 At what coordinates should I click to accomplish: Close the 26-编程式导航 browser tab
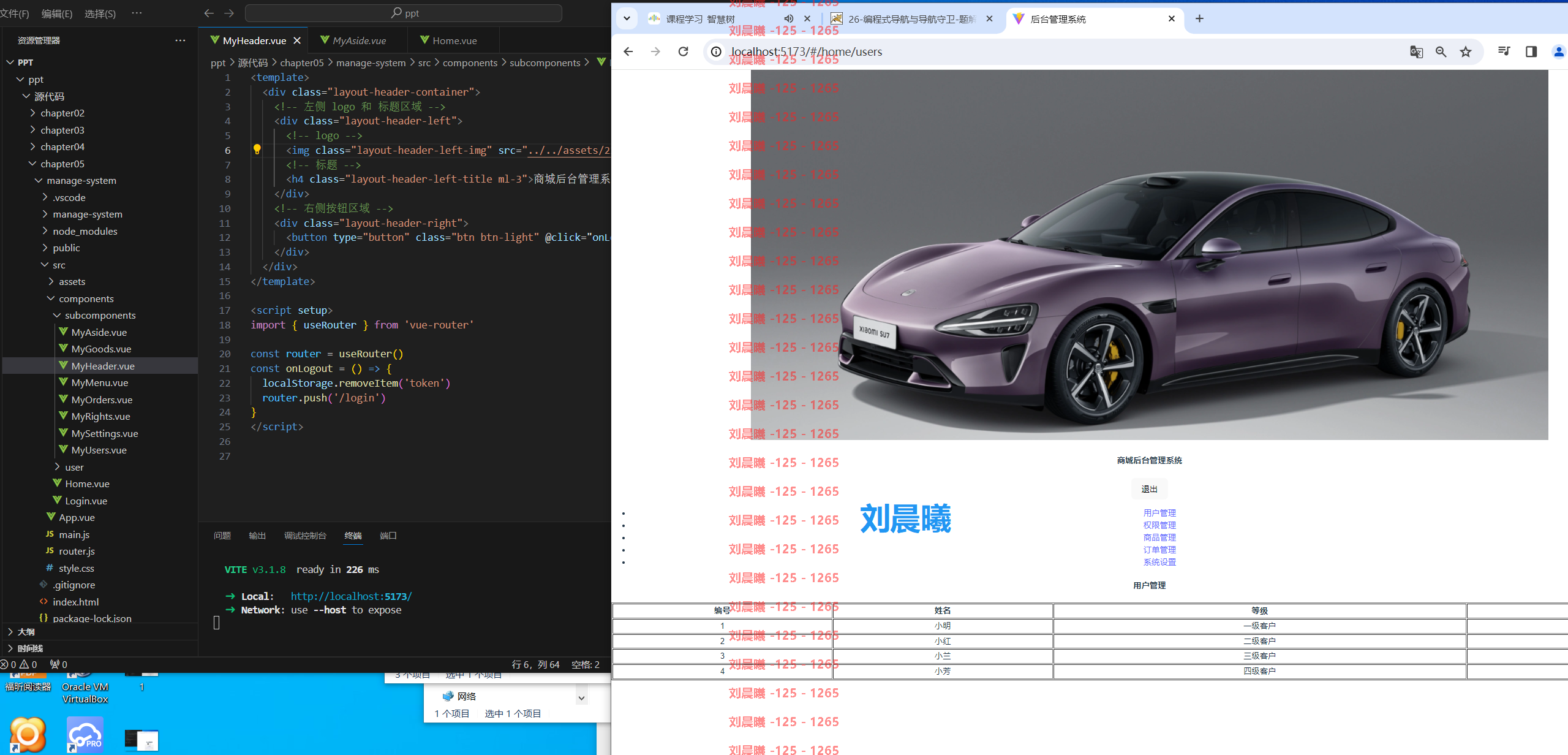point(989,19)
